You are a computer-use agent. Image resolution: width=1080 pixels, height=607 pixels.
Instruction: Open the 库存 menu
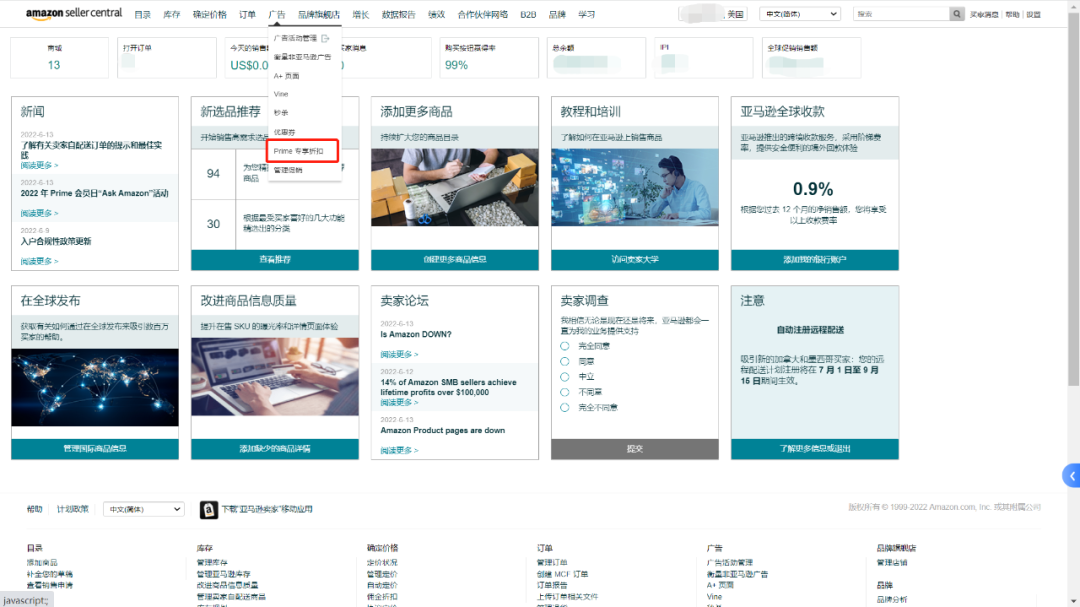click(172, 14)
